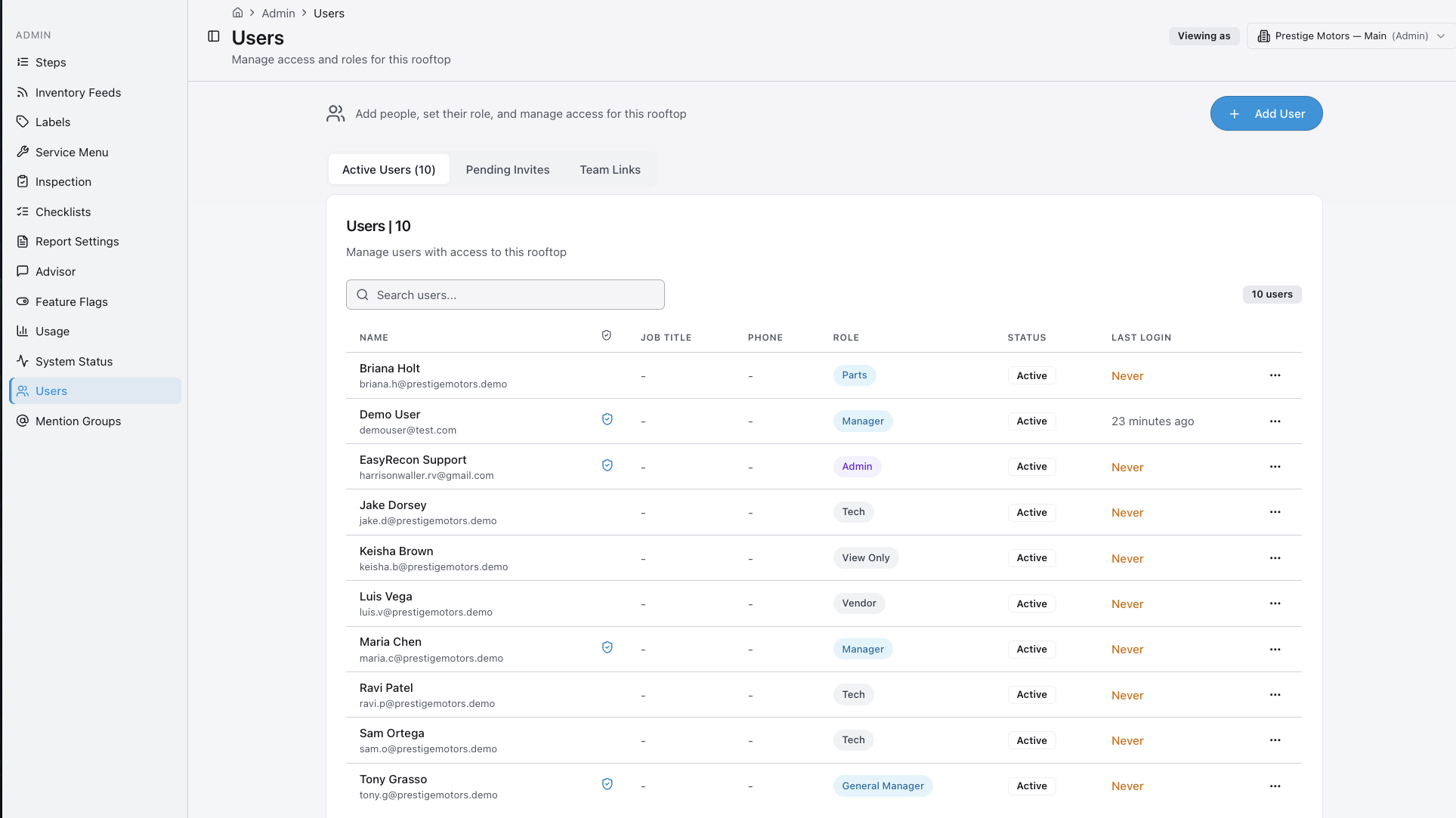Screen dimensions: 1456x818
Task: Open actions menu for Maria Chen
Action: tap(1275, 650)
